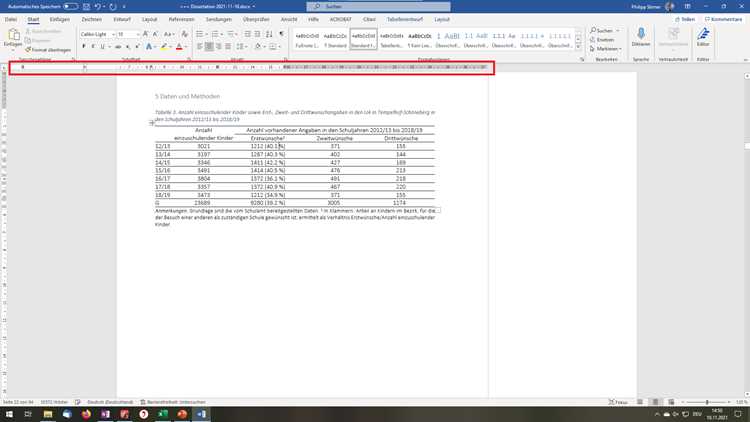Screen dimensions: 750x422
Task: Open the Aa change case dropdown
Action: pyautogui.click(x=169, y=34)
